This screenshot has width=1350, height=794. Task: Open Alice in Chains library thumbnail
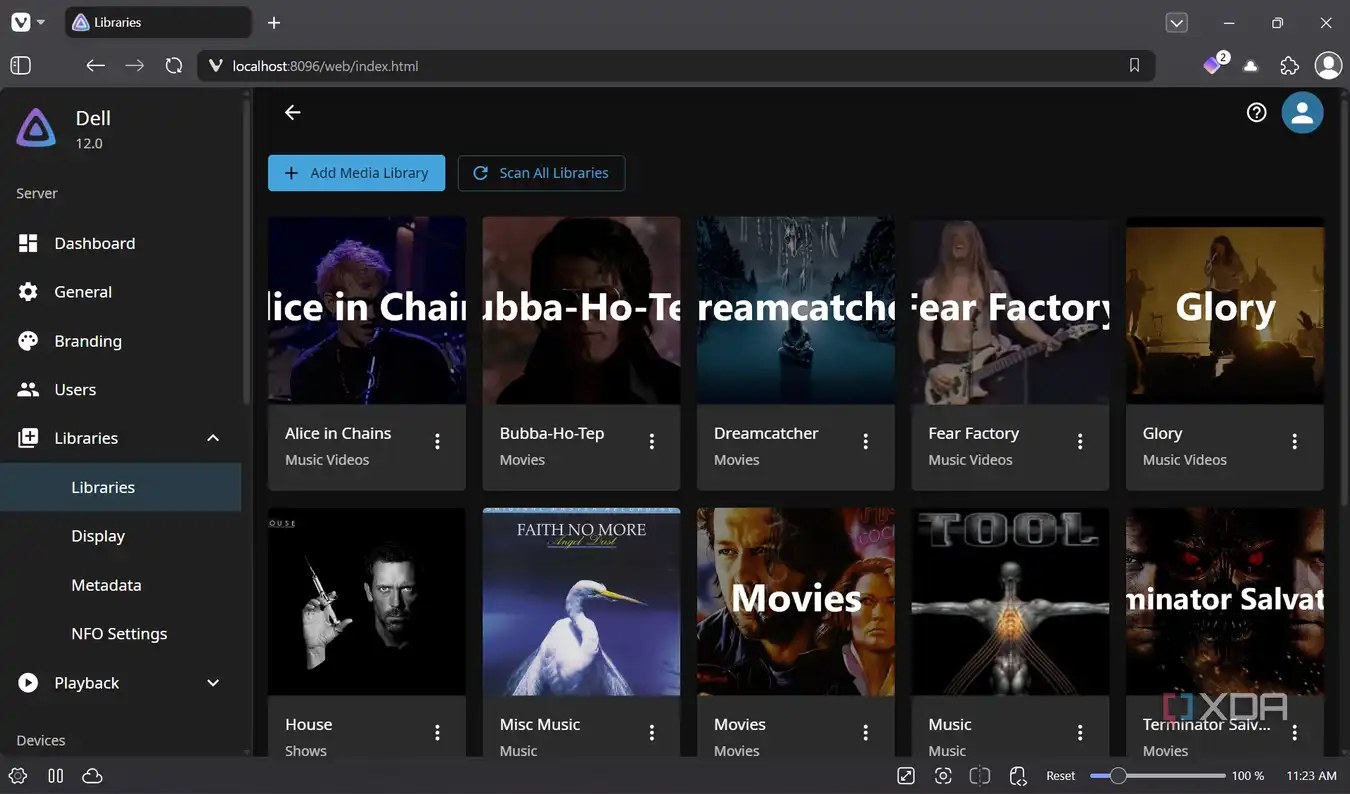(x=367, y=310)
